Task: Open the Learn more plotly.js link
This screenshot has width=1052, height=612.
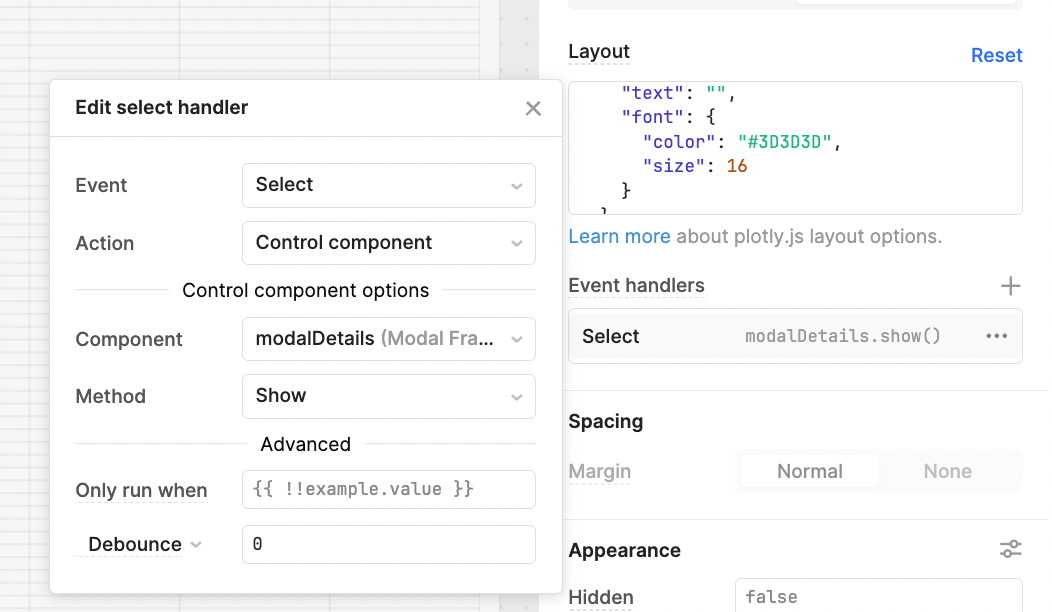Action: click(619, 236)
